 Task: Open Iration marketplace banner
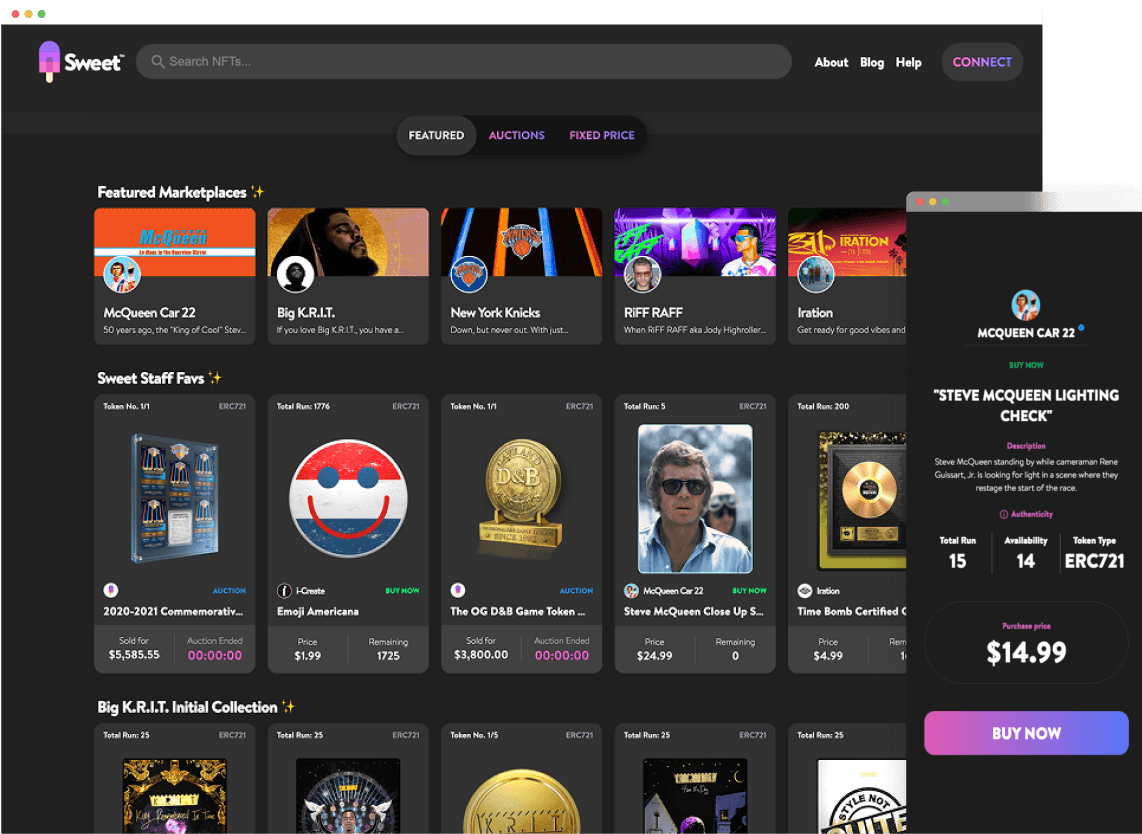tap(847, 242)
